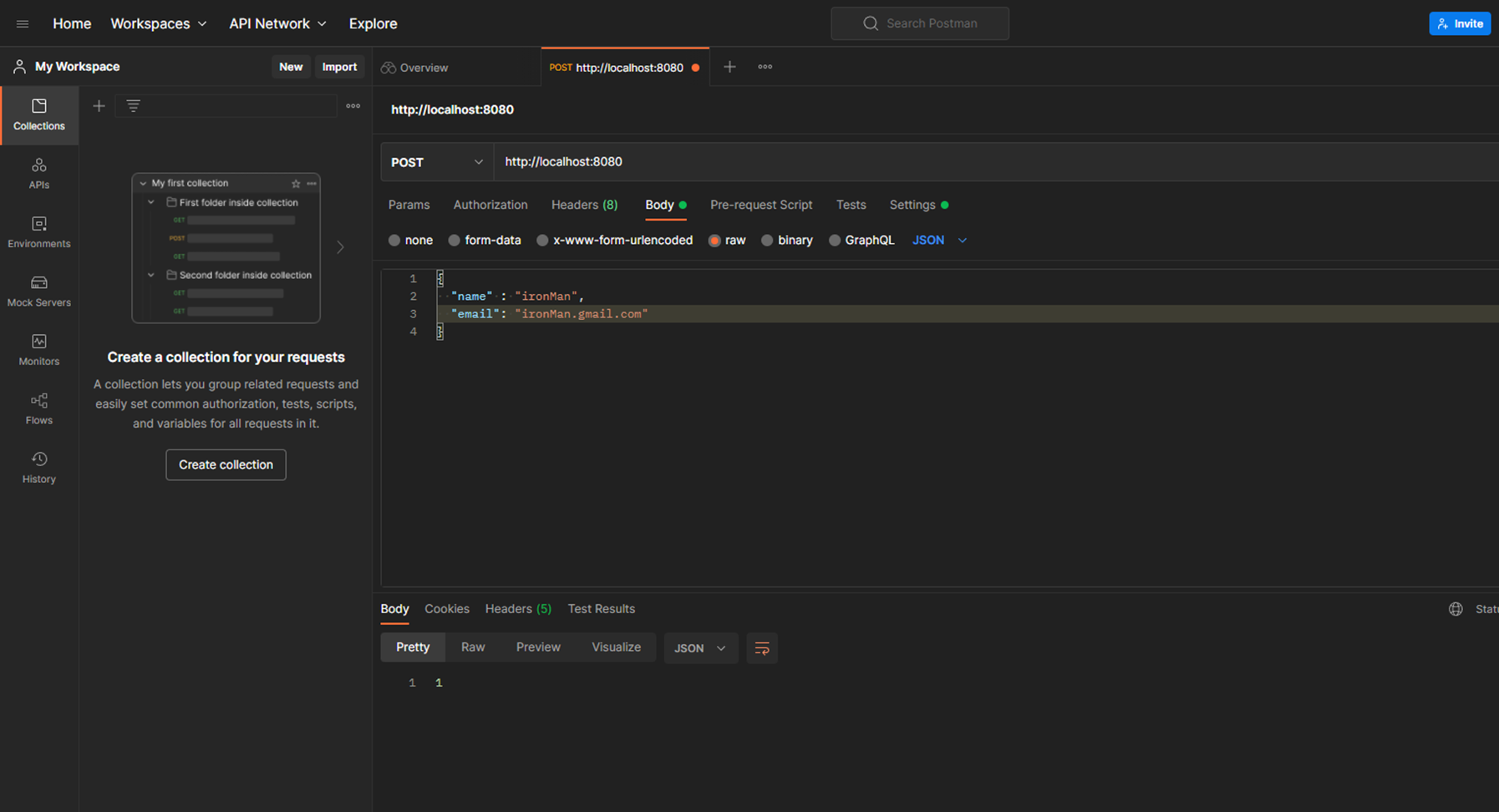This screenshot has width=1499, height=812.
Task: Click the Invite button
Action: tap(1460, 23)
